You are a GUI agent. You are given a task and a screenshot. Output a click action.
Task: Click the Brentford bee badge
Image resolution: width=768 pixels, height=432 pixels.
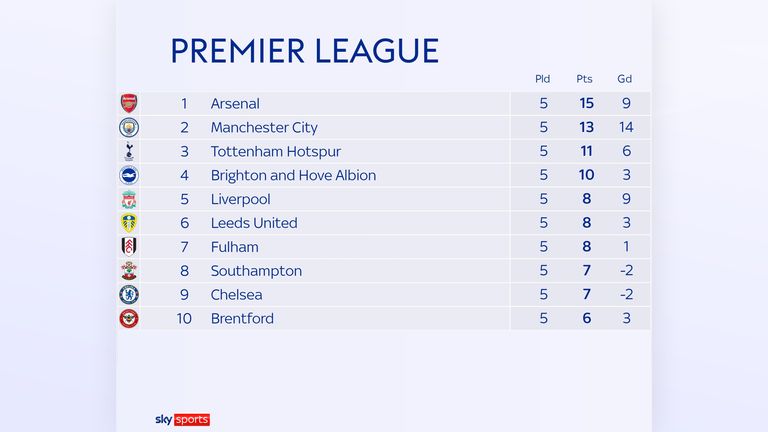pos(129,318)
